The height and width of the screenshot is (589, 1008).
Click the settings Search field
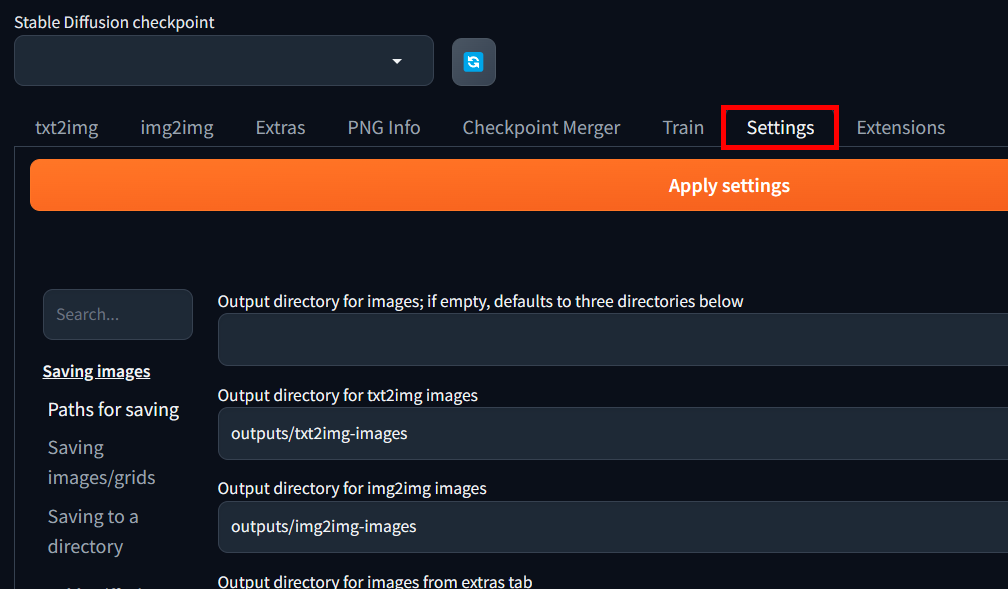pos(118,314)
